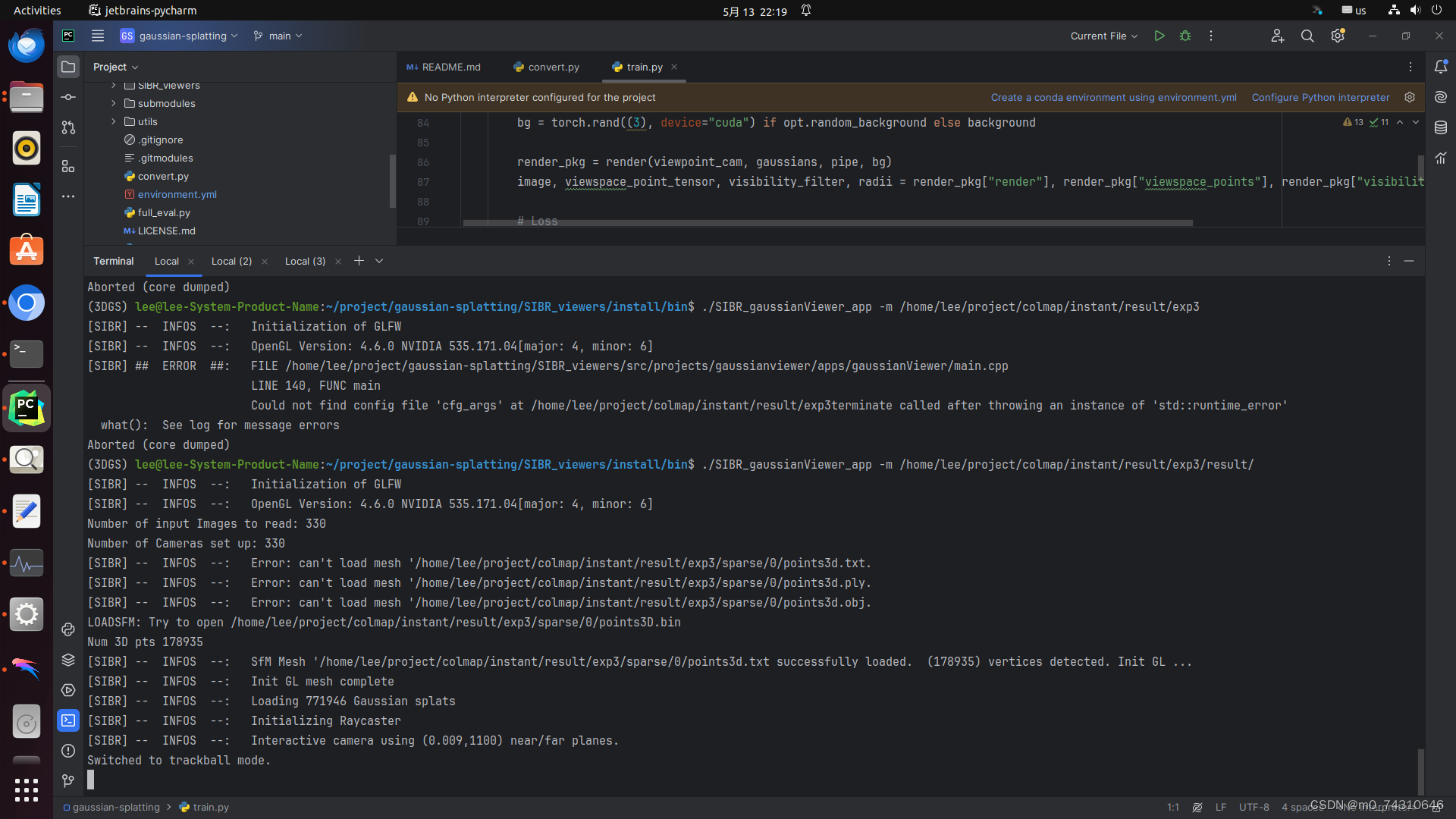1456x819 pixels.
Task: Switch to the convert.py editor tab
Action: [x=546, y=67]
